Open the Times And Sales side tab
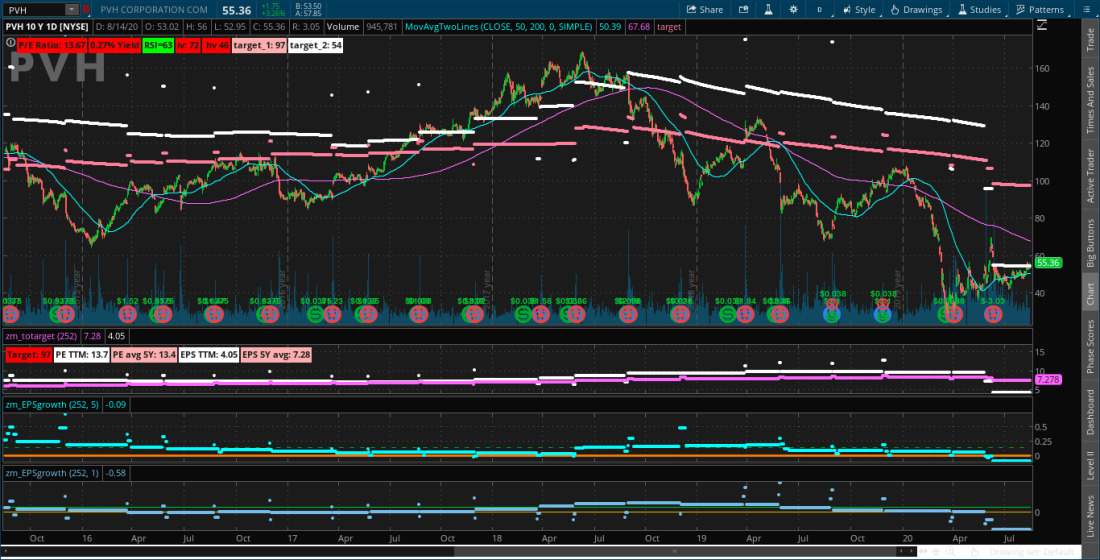 (x=1090, y=102)
